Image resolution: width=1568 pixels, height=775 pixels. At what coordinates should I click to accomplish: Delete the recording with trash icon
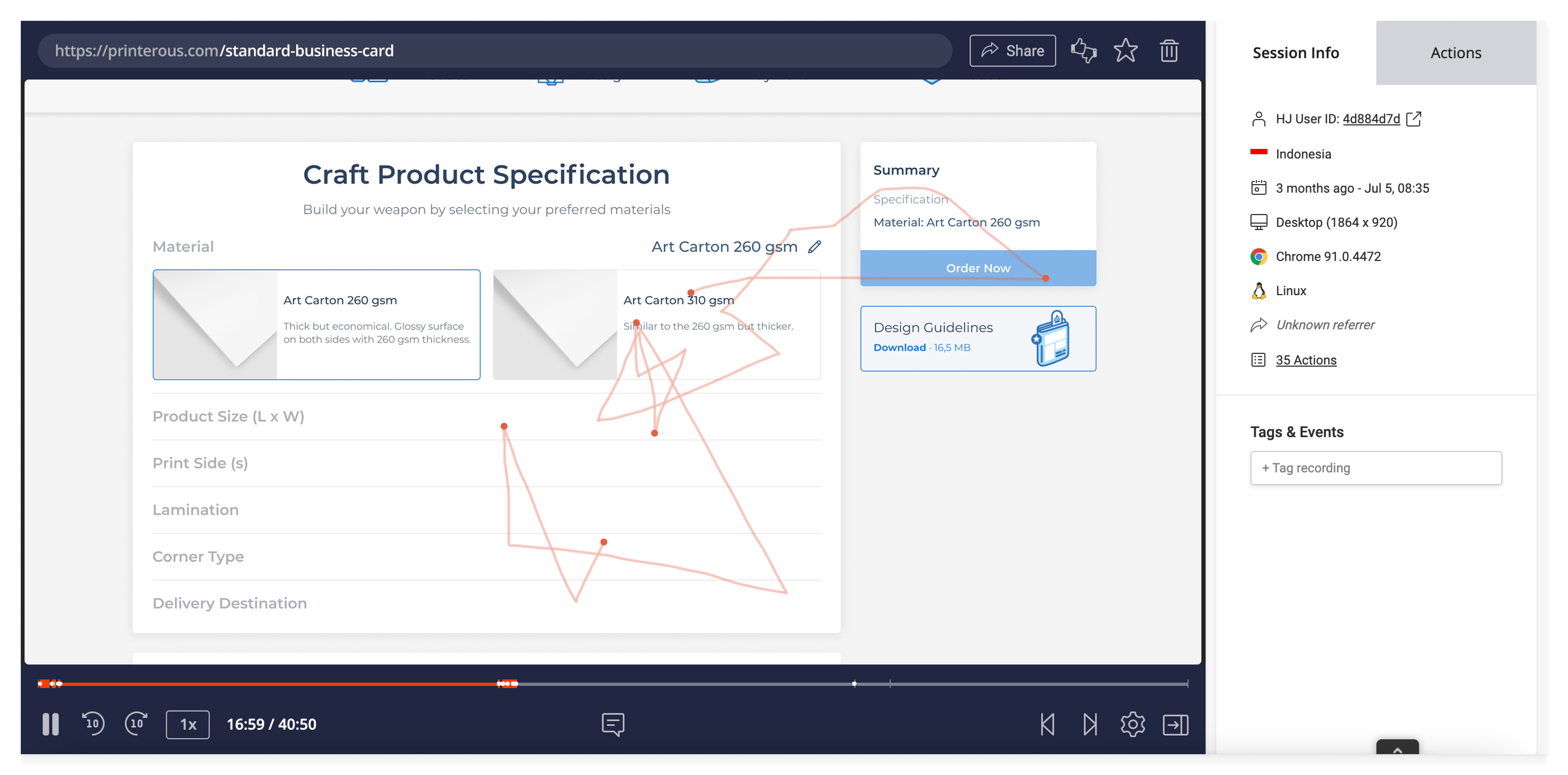[1169, 50]
